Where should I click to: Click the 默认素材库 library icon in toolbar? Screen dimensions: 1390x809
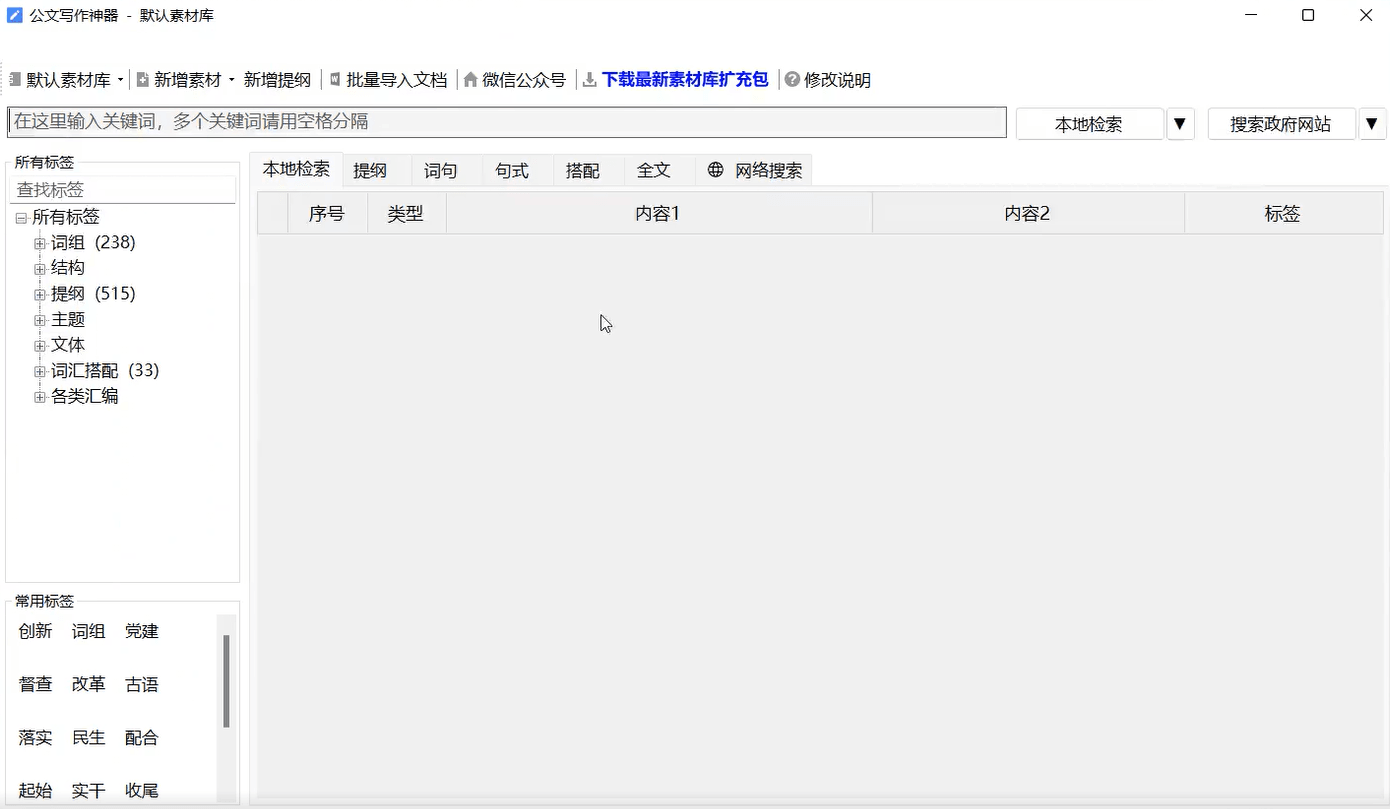click(15, 80)
